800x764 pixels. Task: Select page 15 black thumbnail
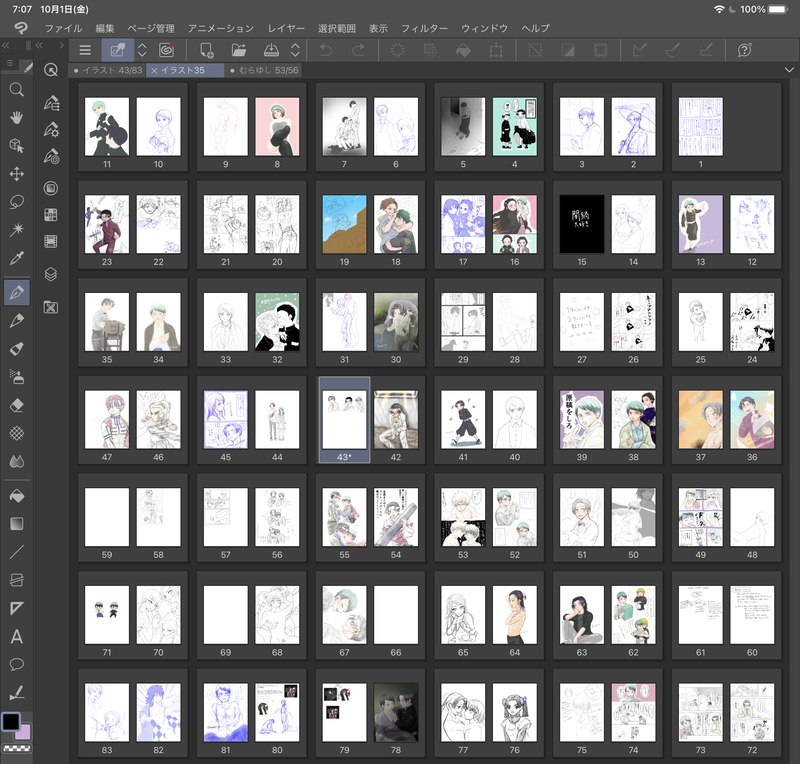(x=582, y=224)
